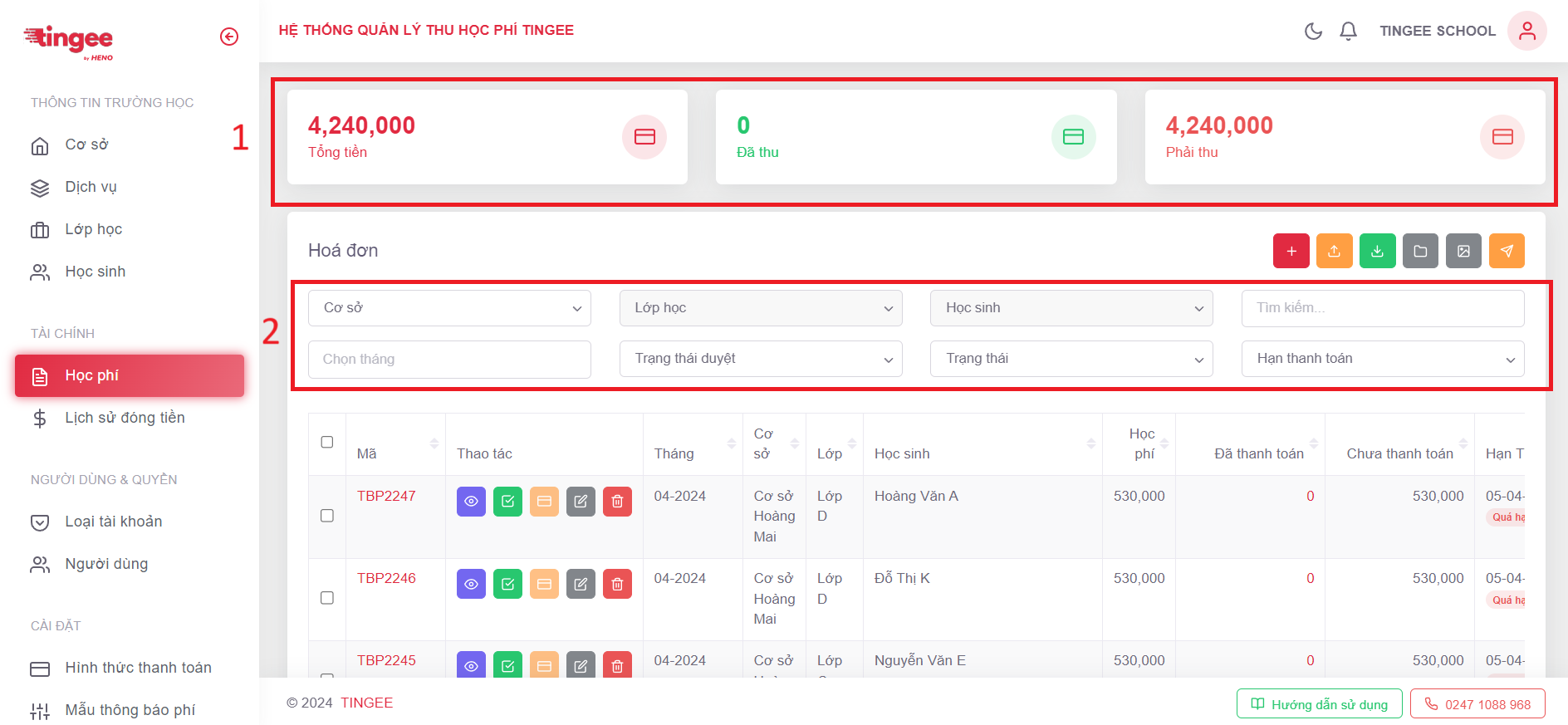This screenshot has width=1568, height=725.
Task: Click the Hướng dẫn sử dụng button
Action: (x=1319, y=704)
